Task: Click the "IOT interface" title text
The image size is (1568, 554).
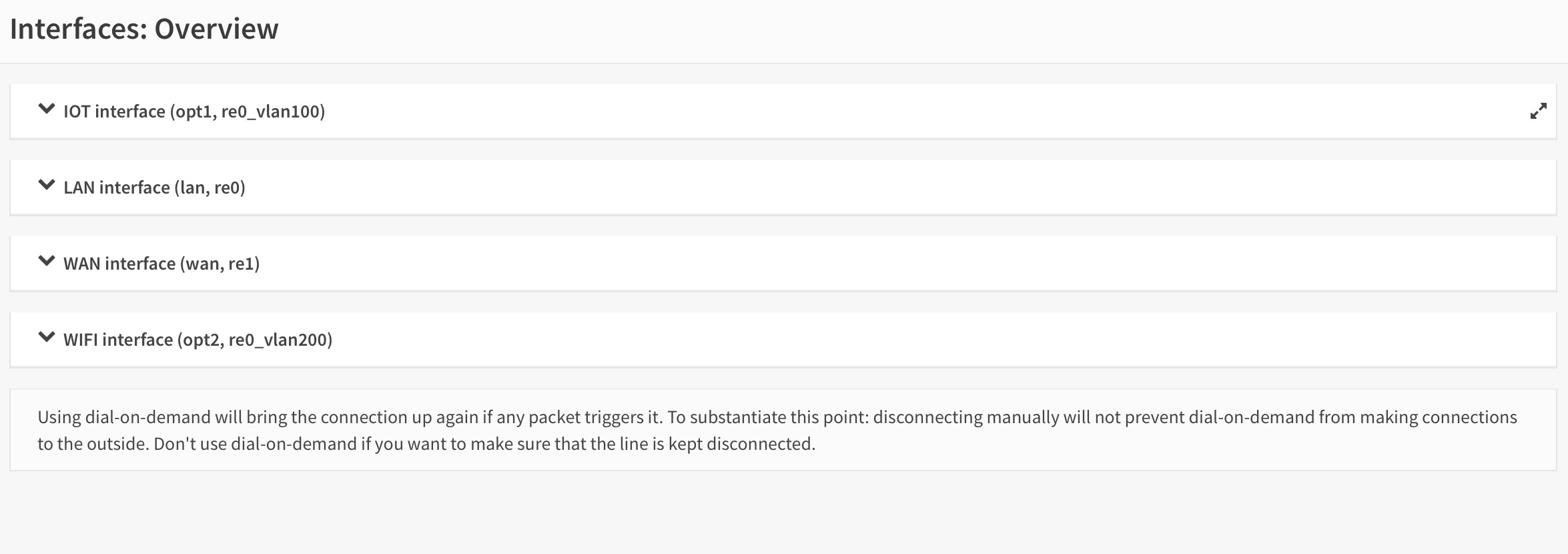Action: [114, 111]
